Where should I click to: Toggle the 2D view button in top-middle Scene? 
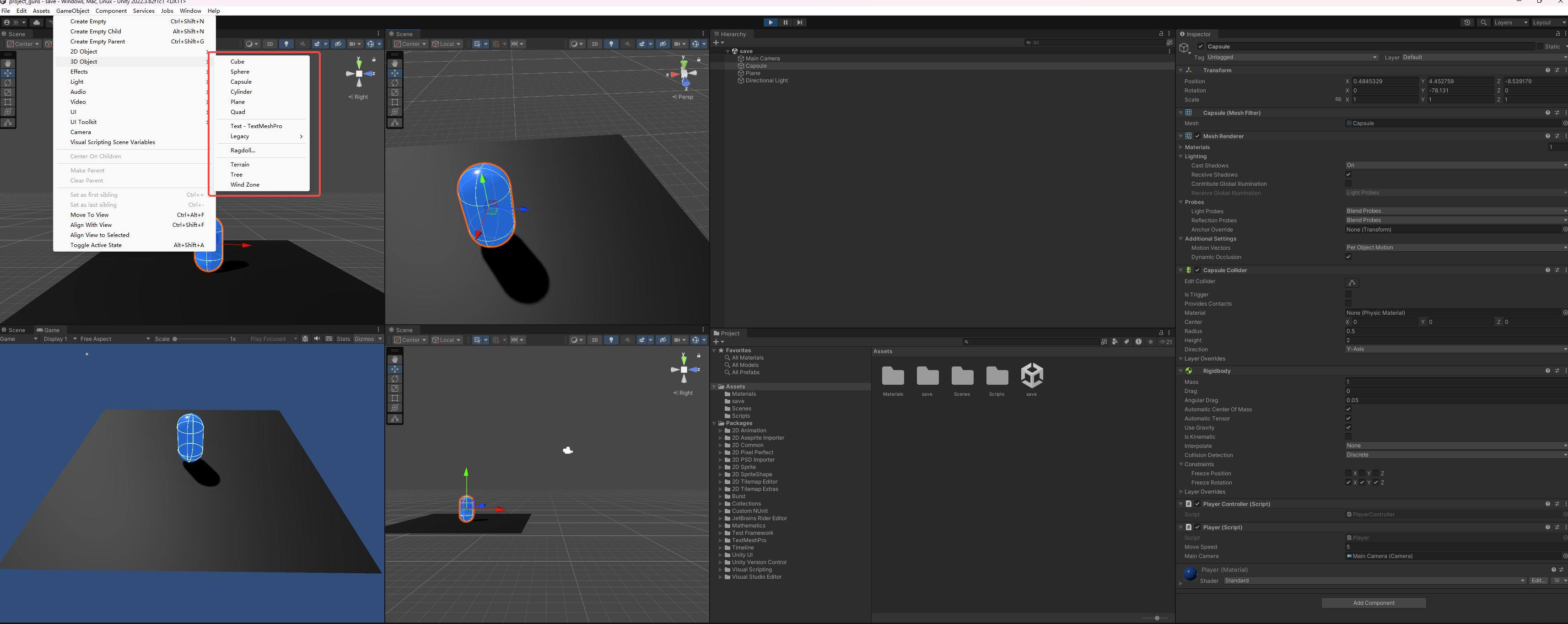(x=595, y=44)
